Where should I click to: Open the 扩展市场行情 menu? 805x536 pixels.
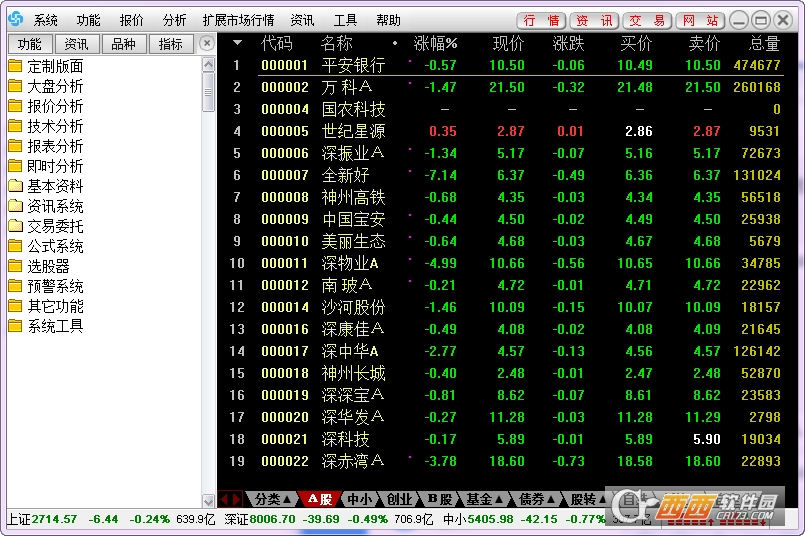tap(238, 21)
